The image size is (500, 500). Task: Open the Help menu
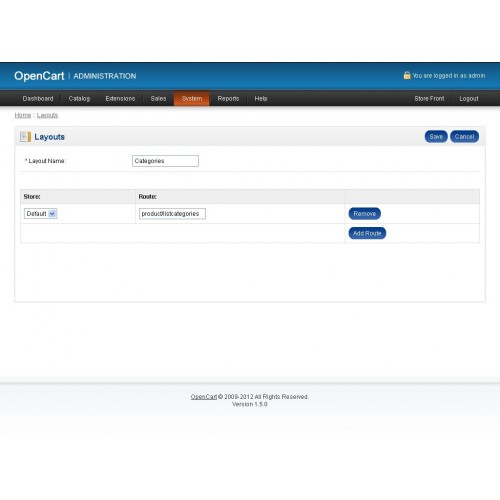click(x=261, y=99)
